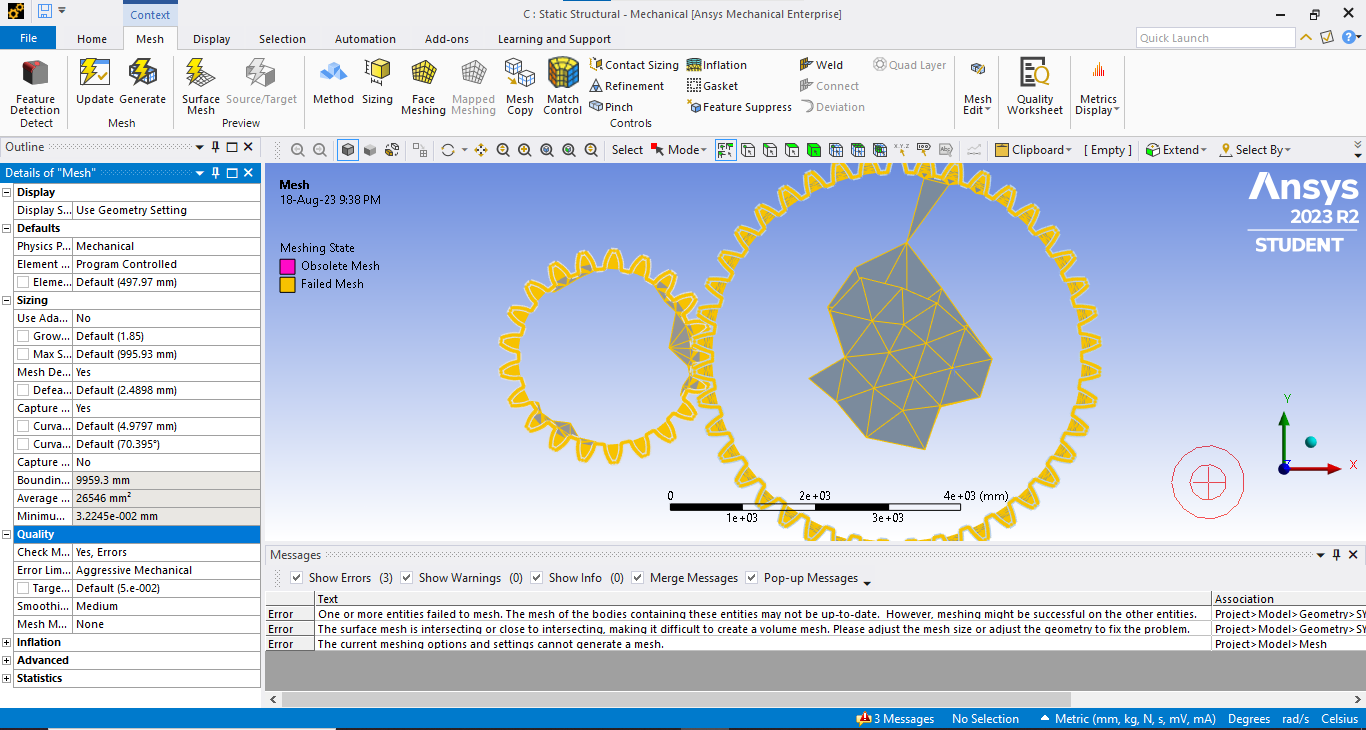Check the Growth Rate Default (1.85) box

tap(23, 337)
